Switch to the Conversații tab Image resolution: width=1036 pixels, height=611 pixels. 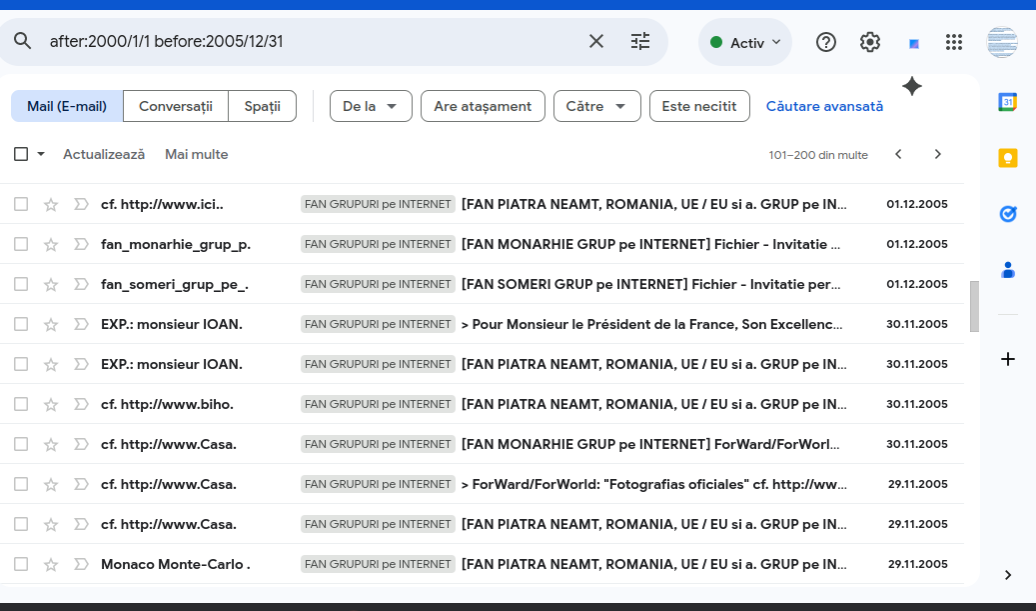[x=176, y=106]
